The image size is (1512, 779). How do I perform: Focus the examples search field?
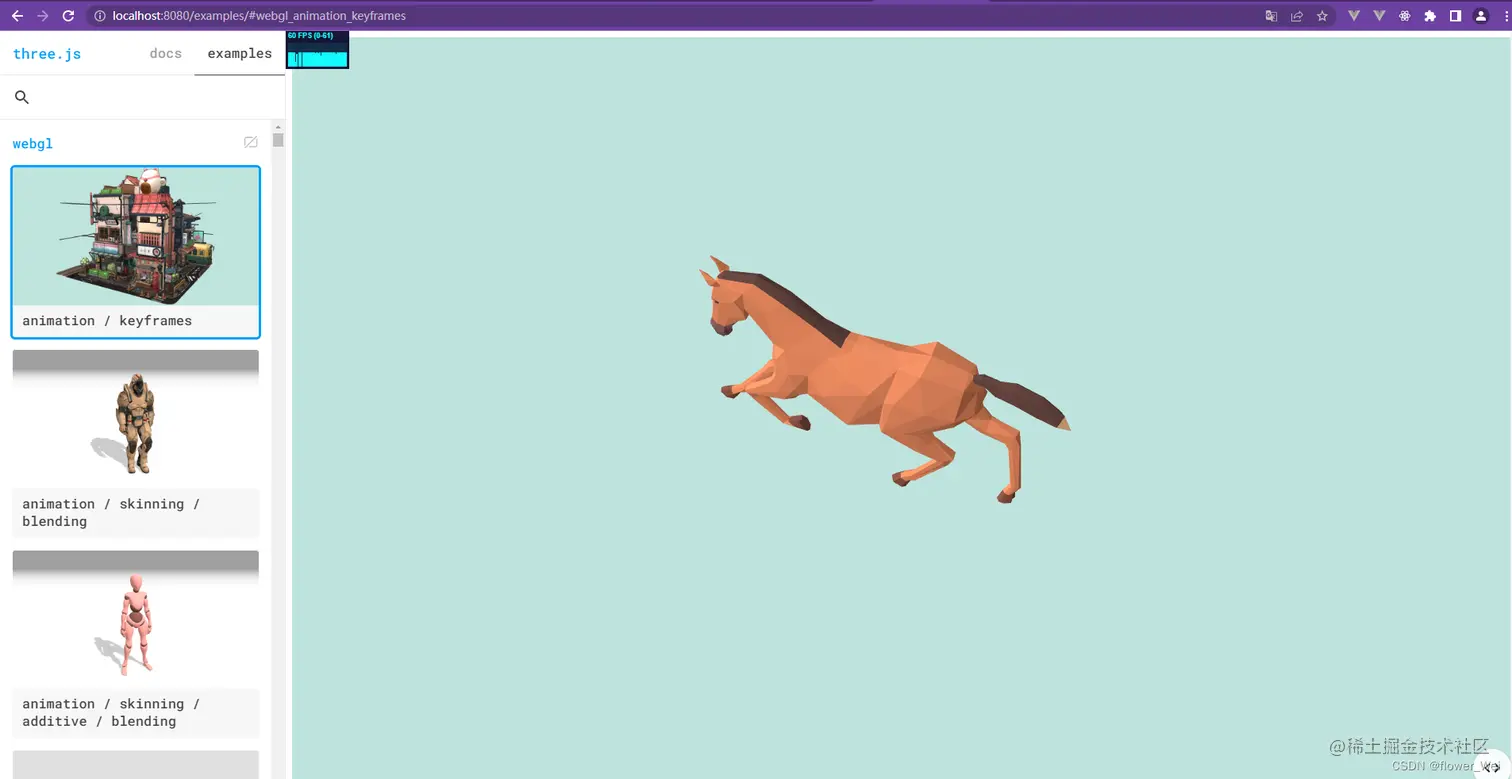(142, 97)
